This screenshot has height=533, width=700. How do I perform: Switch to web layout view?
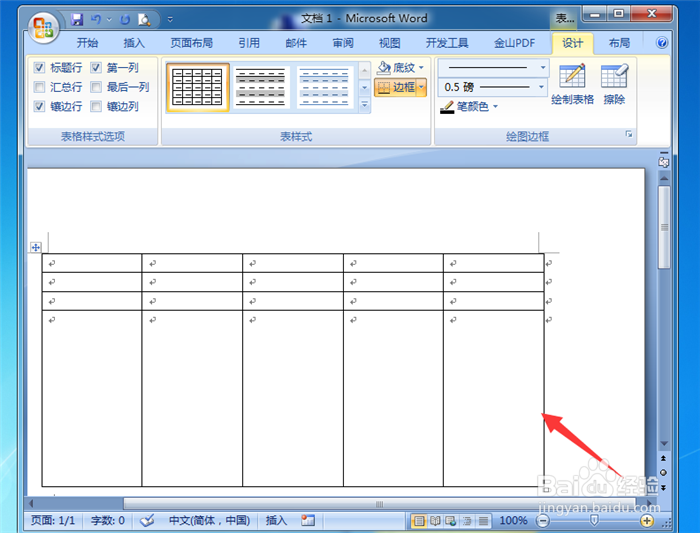(451, 521)
